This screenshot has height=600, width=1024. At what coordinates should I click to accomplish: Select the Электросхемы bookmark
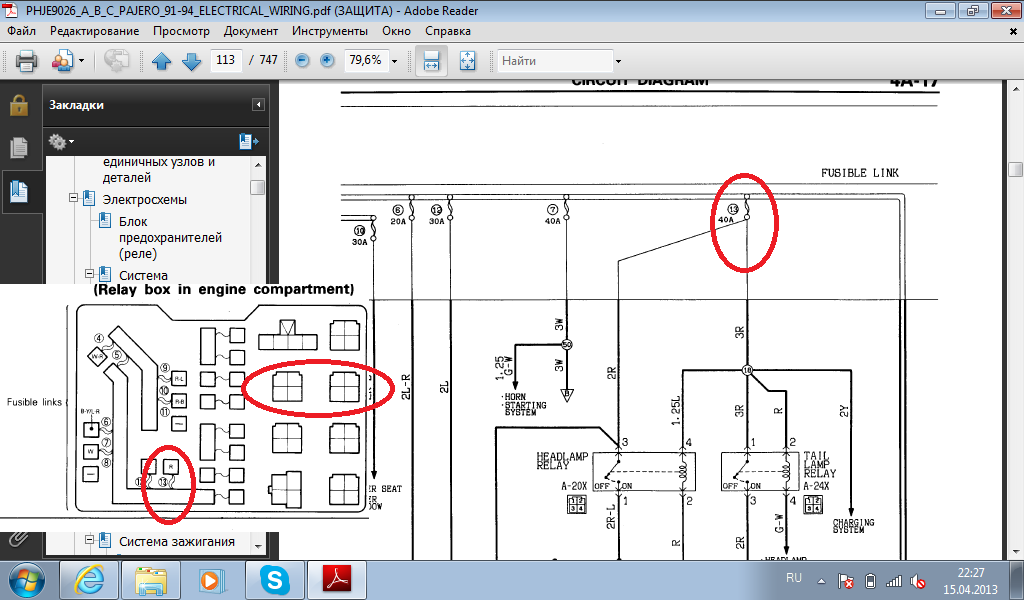point(144,199)
